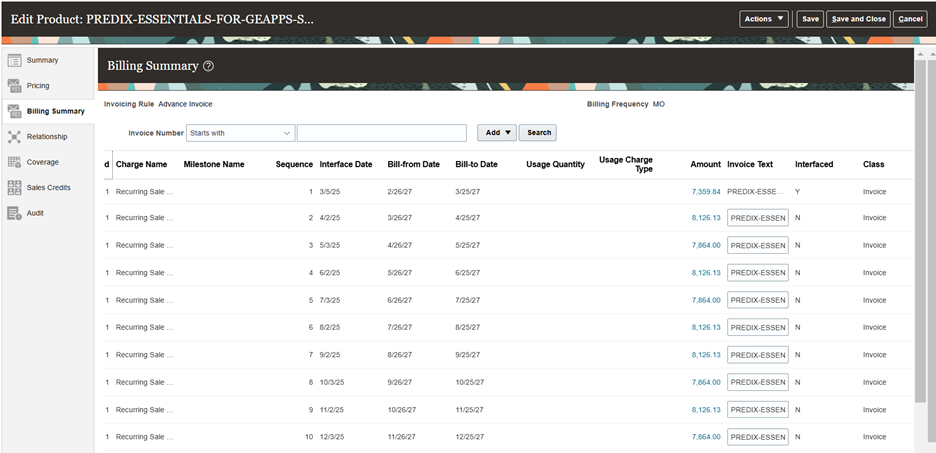Click the Search button
This screenshot has height=453, width=936.
[x=538, y=133]
